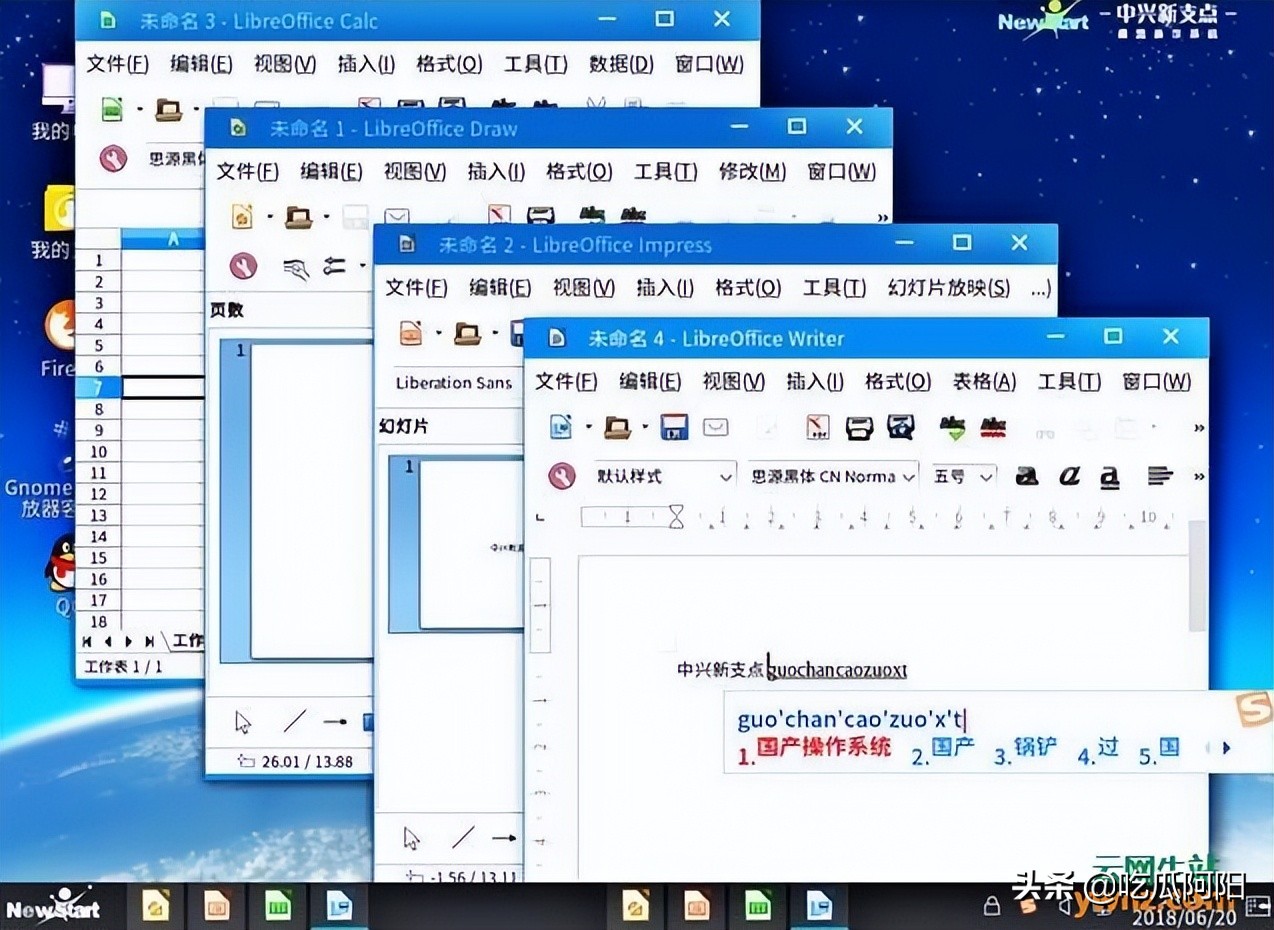Image resolution: width=1274 pixels, height=930 pixels.
Task: Select the Line tool in Draw's drawing toolbar
Action: (x=296, y=721)
